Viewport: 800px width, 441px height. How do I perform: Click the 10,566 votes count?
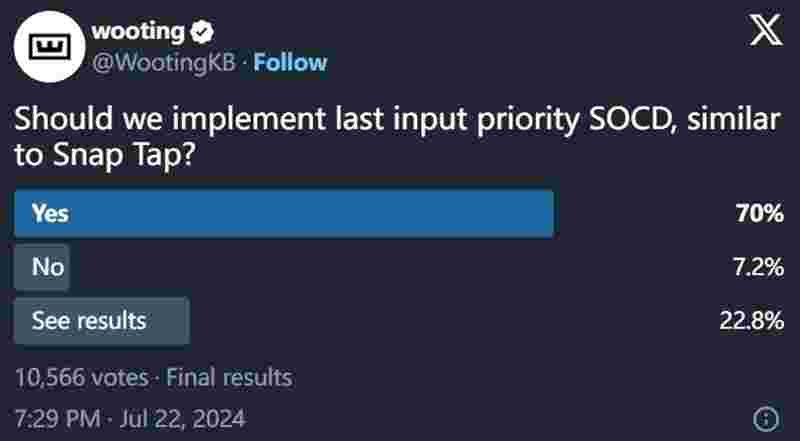coord(82,378)
